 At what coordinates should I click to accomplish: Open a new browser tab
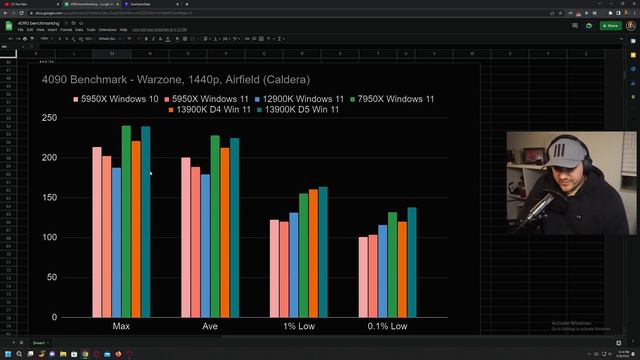point(187,4)
